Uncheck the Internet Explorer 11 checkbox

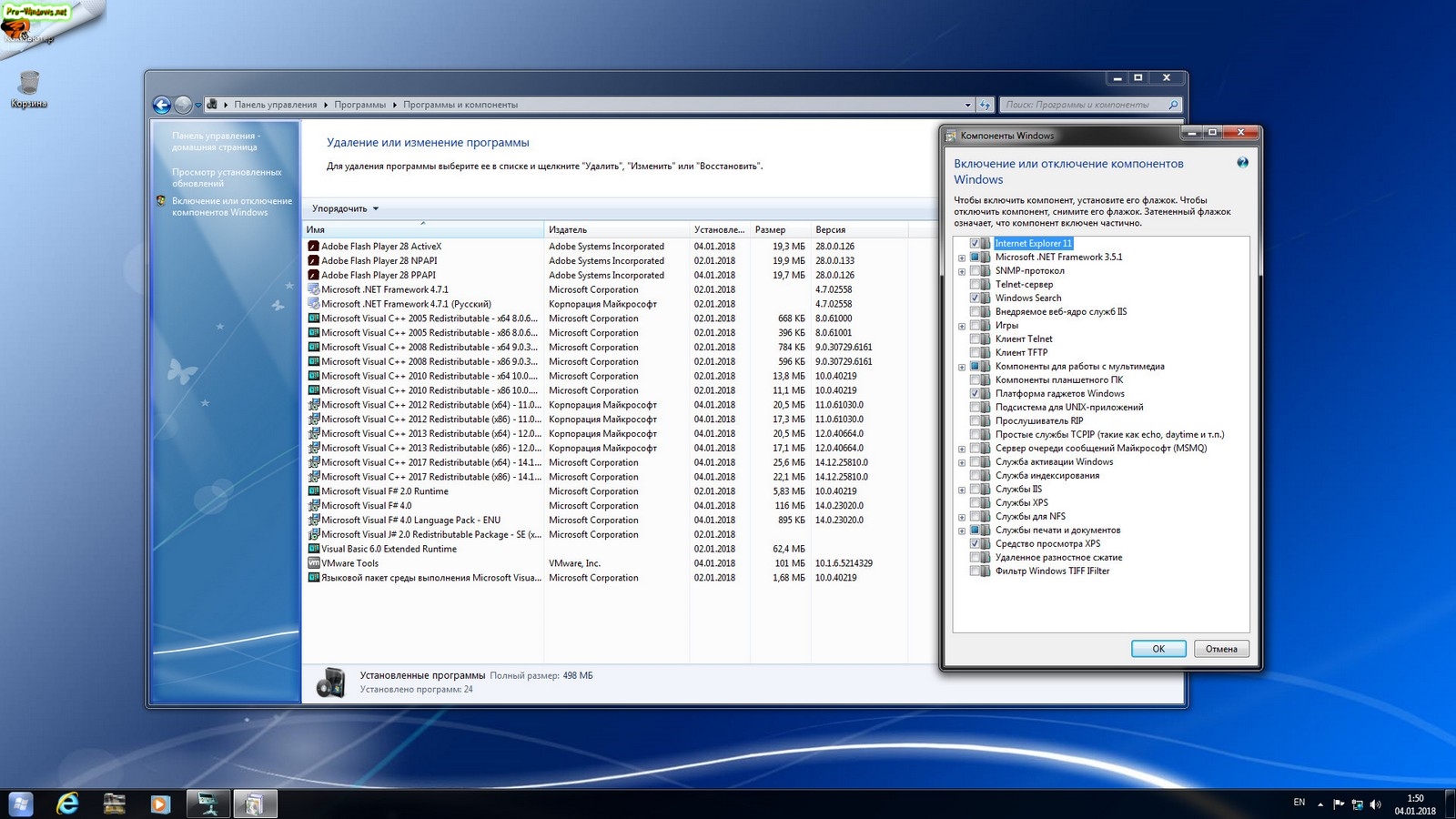click(975, 244)
